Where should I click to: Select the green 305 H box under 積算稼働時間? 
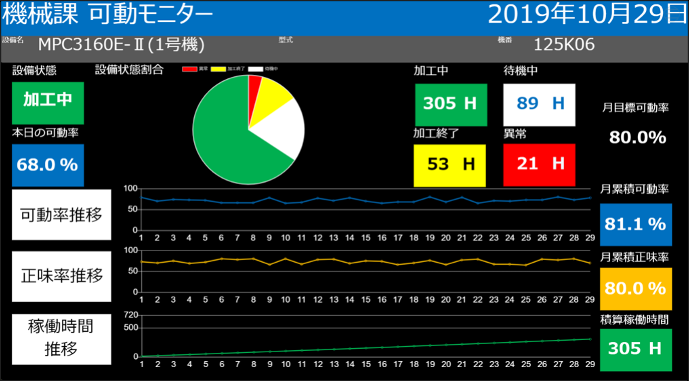(636, 350)
